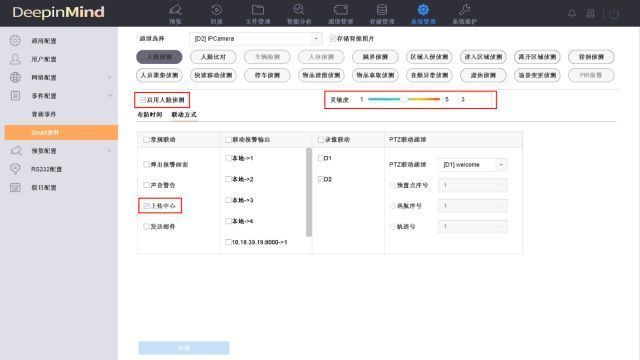Select the 快速移动侦测 button
This screenshot has width=640, height=360.
tap(213, 75)
